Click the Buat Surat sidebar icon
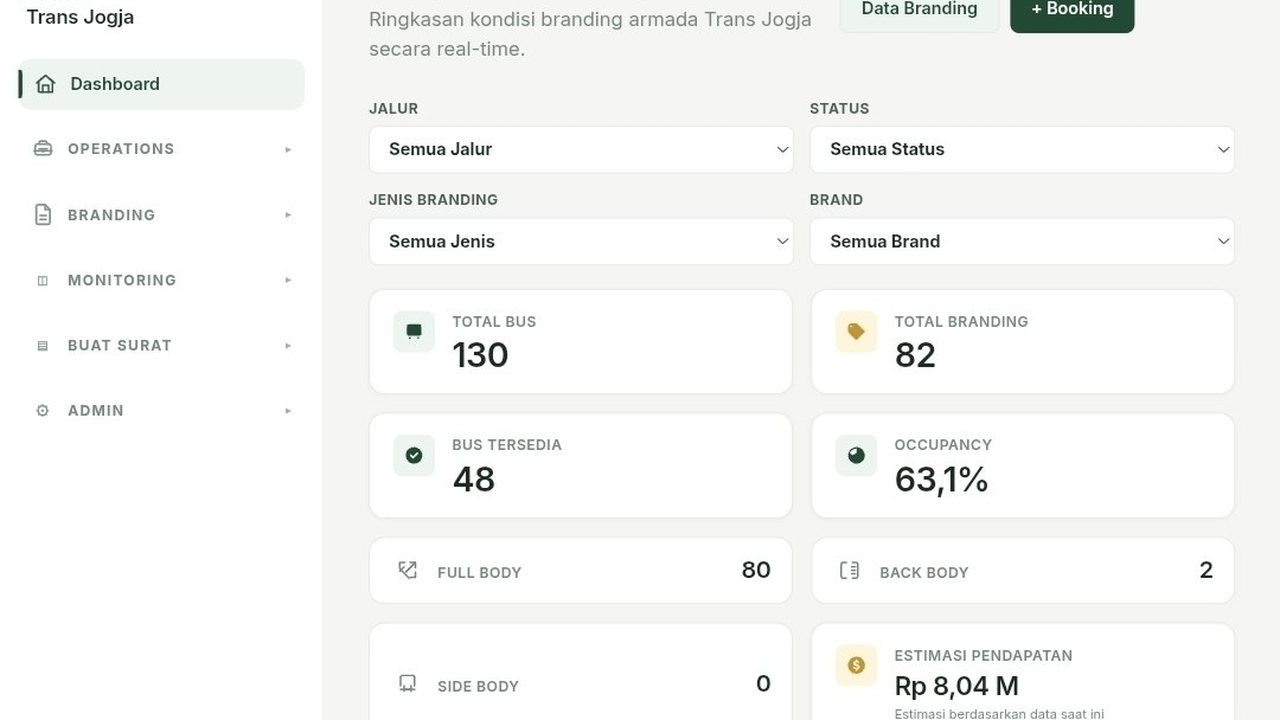 coord(42,346)
